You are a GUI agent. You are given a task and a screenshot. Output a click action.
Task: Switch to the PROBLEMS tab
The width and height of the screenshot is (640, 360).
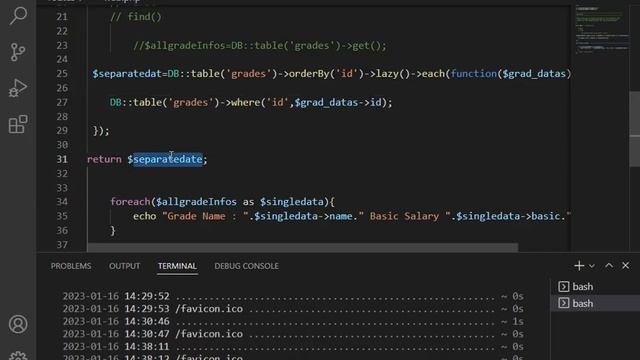71,266
